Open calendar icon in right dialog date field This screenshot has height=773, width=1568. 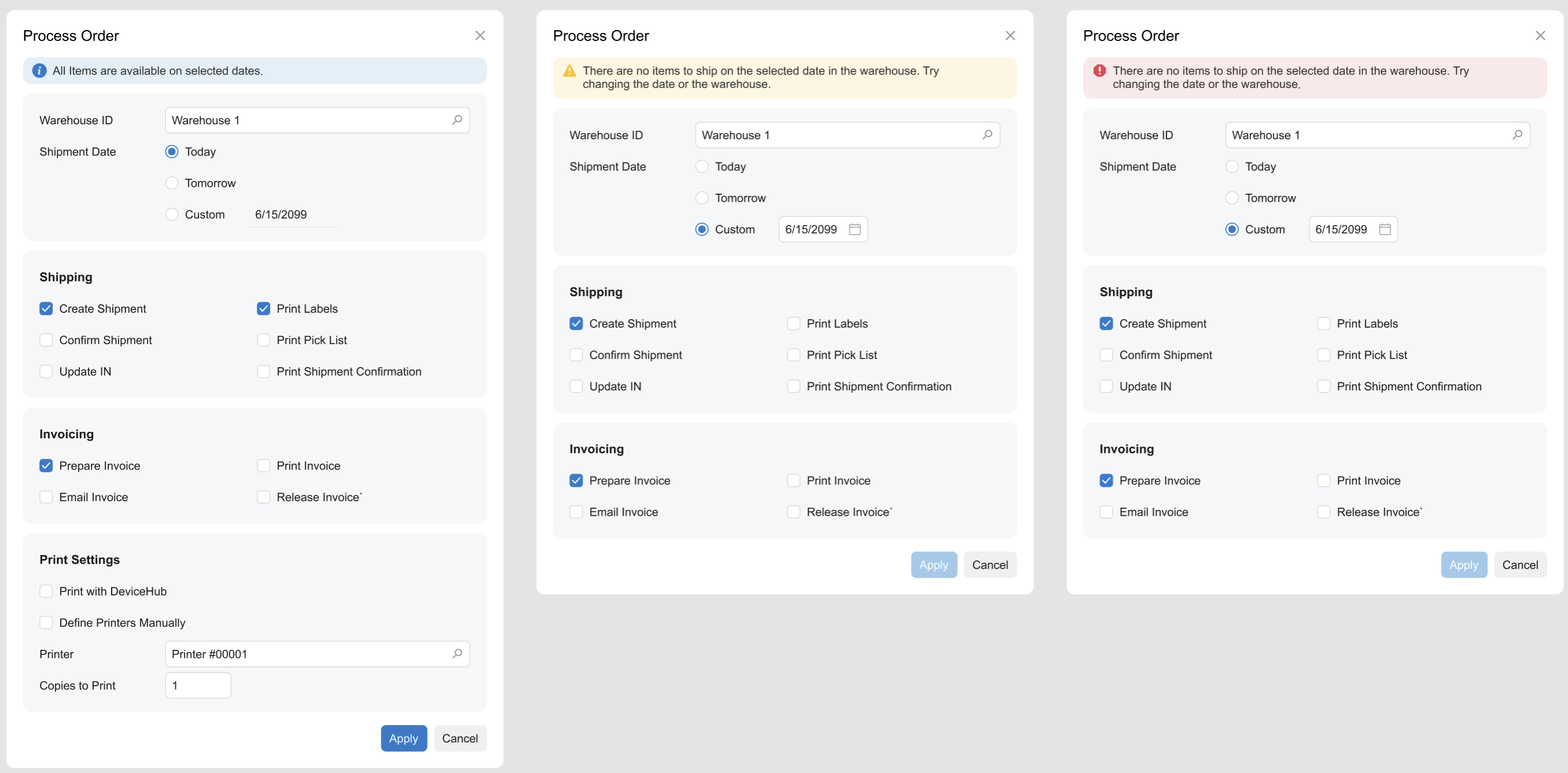(1385, 230)
